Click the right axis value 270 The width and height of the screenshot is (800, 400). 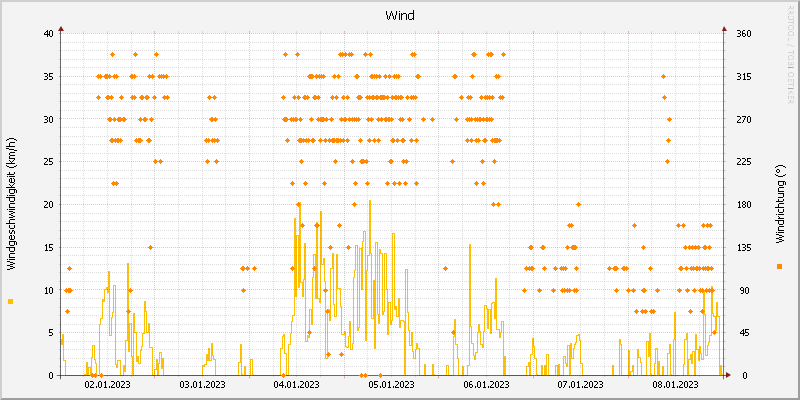coord(746,119)
